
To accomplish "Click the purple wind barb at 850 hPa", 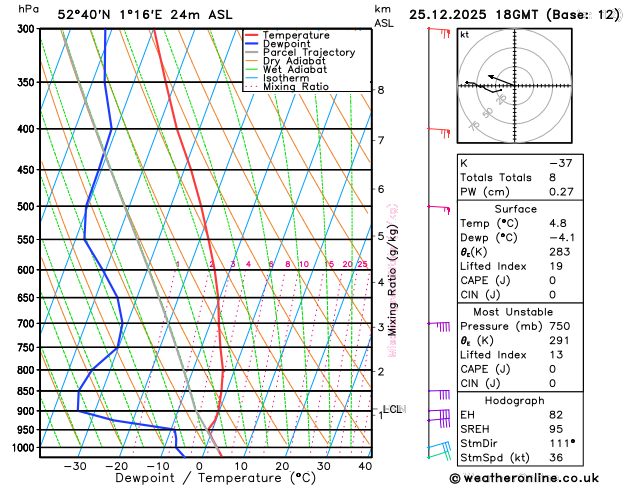I will click(439, 395).
